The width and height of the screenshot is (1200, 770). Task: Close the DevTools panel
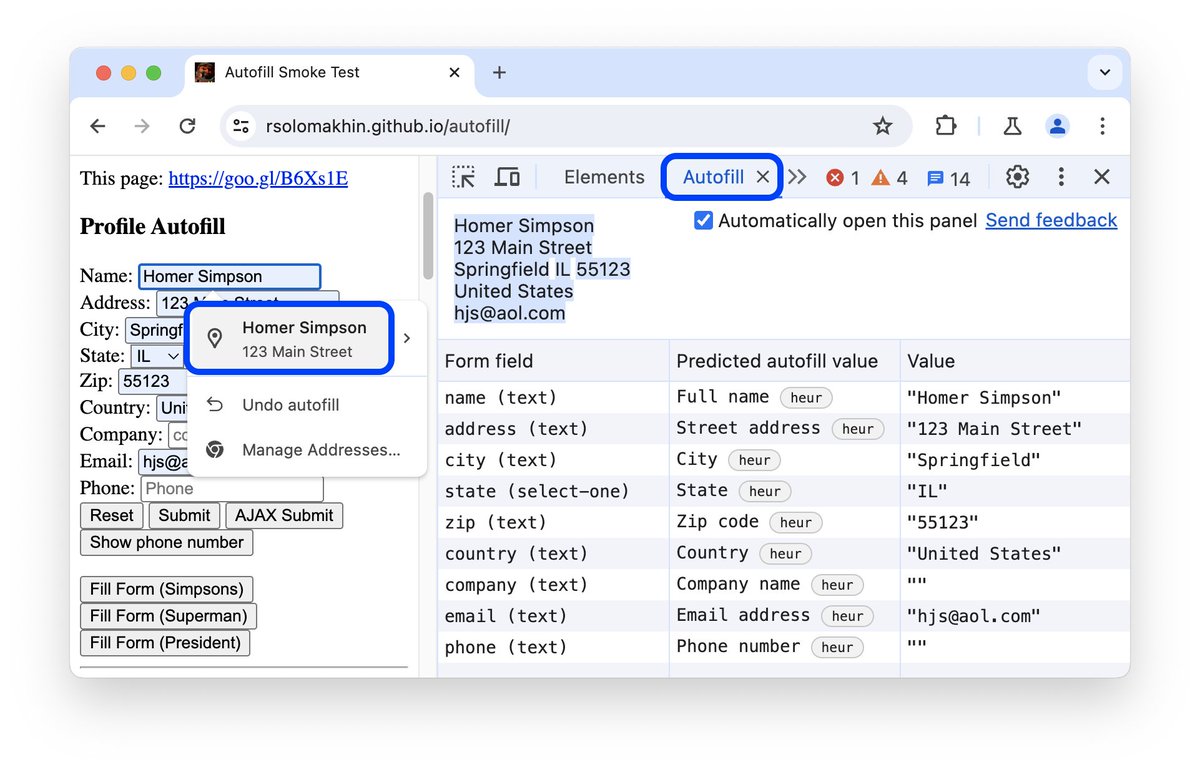[x=1102, y=177]
